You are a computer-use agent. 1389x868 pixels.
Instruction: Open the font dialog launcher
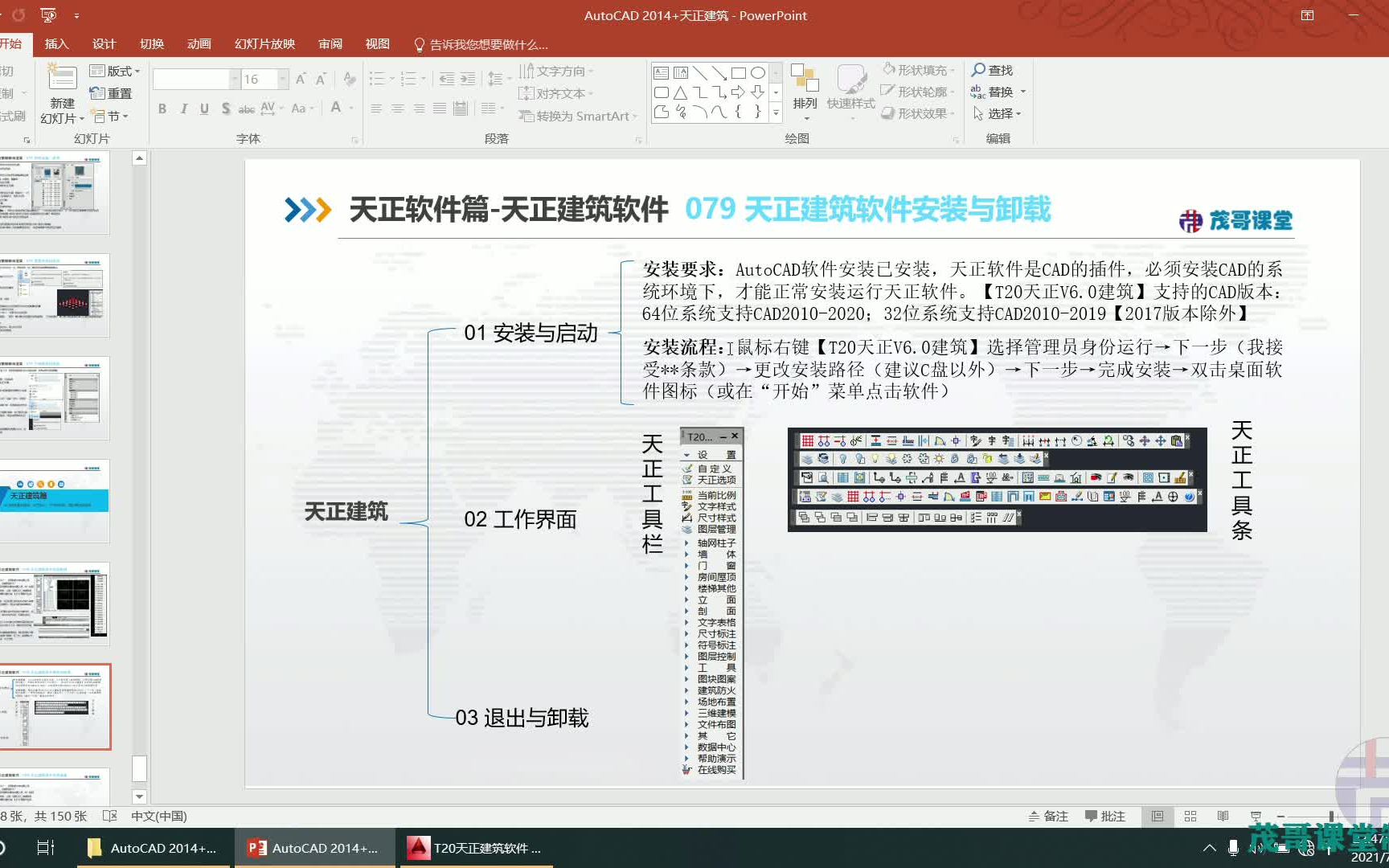point(354,140)
